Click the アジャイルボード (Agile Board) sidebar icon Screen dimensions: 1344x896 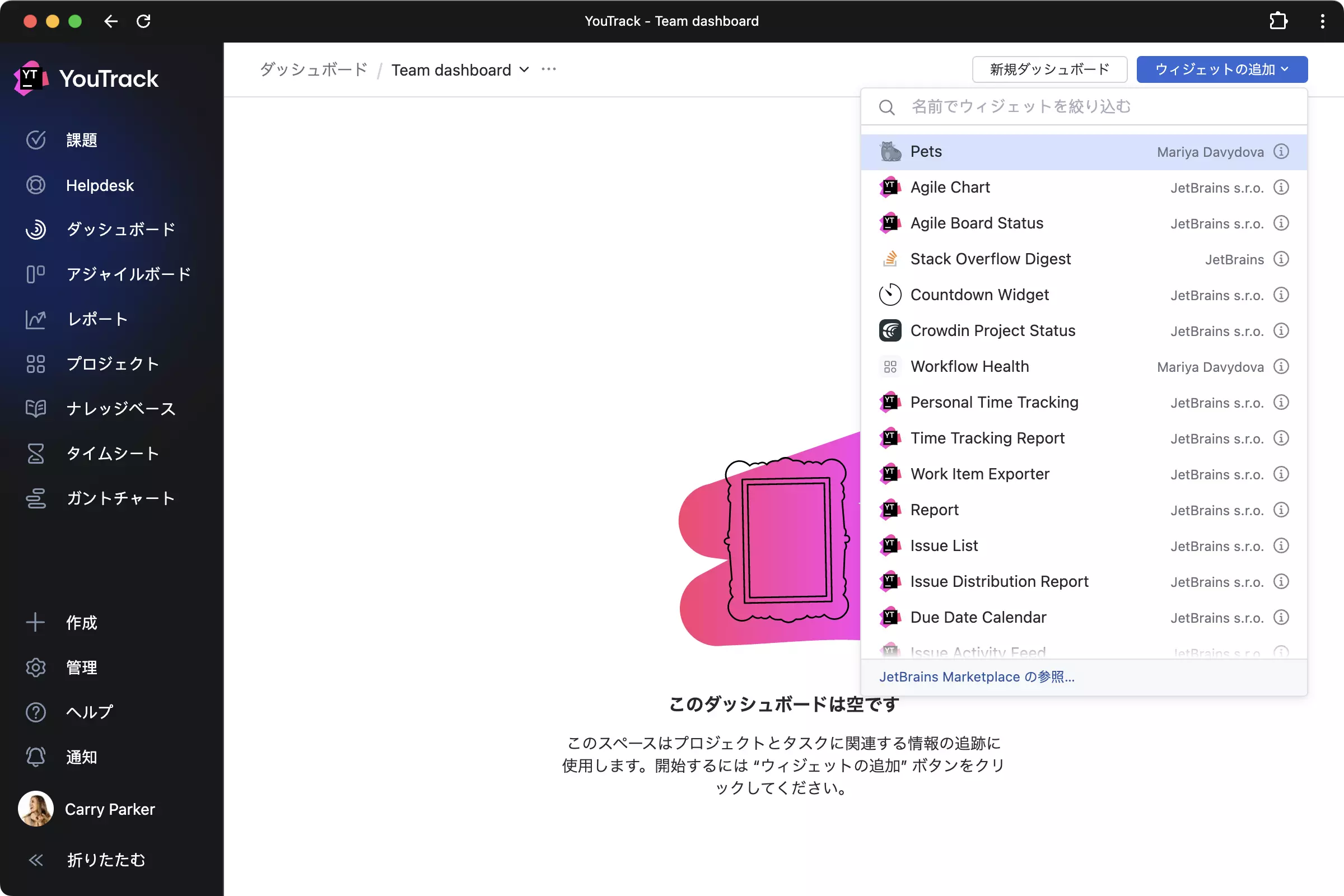(x=36, y=273)
